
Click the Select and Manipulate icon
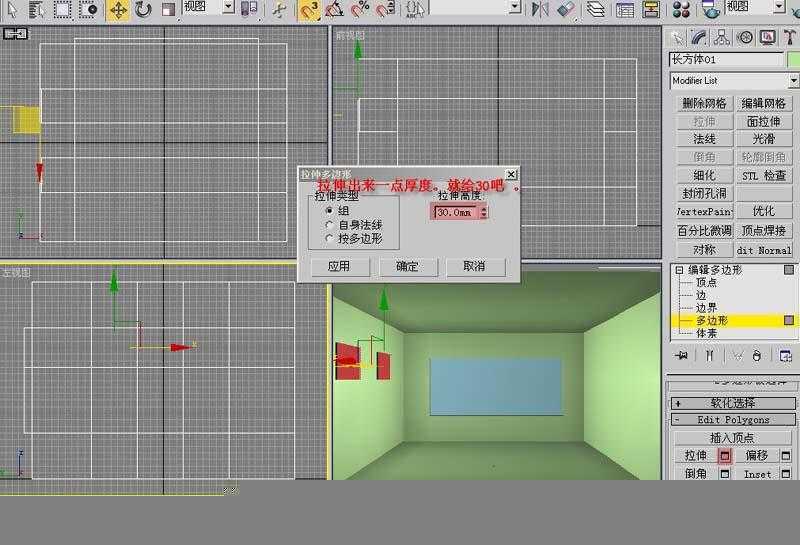[x=279, y=9]
